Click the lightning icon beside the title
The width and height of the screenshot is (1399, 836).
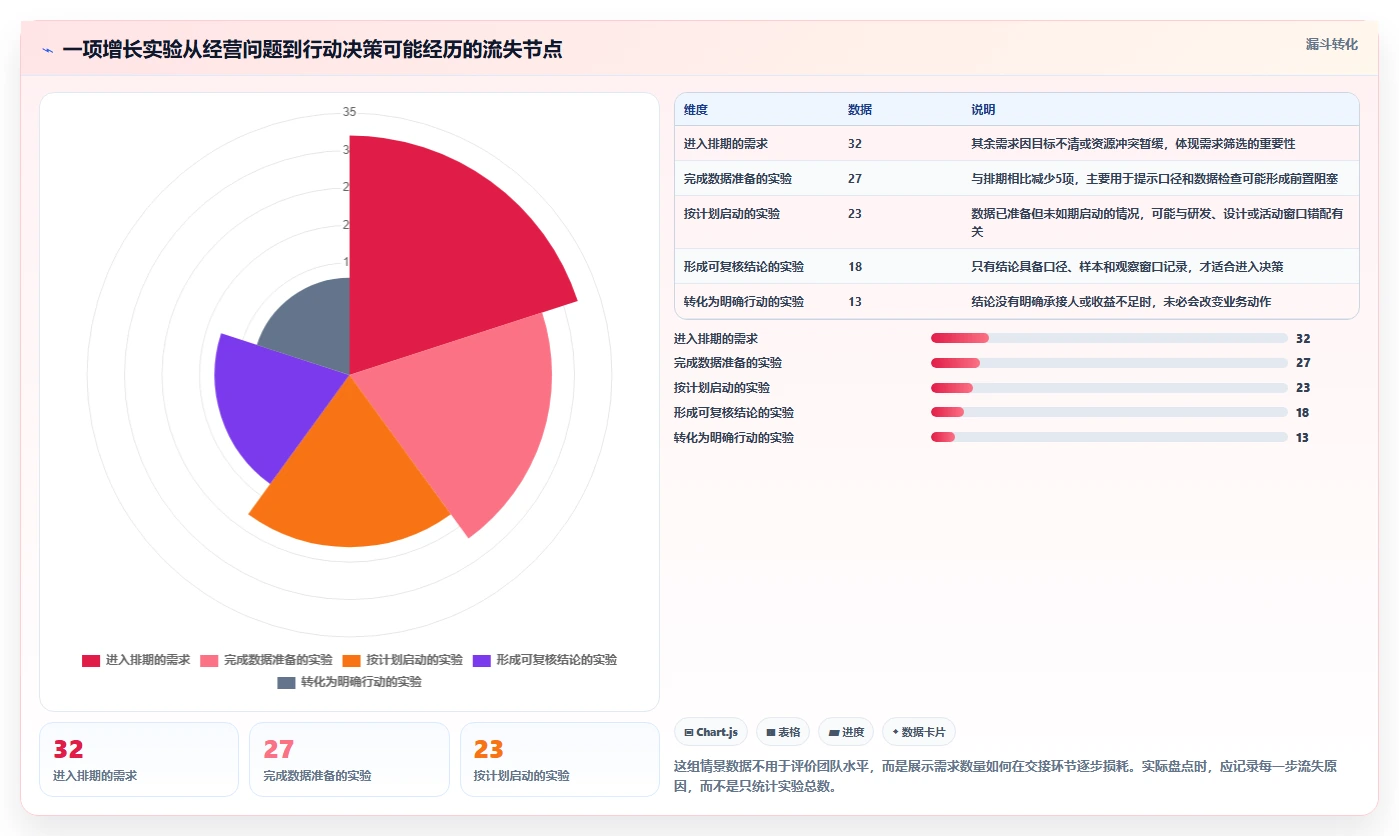point(47,50)
